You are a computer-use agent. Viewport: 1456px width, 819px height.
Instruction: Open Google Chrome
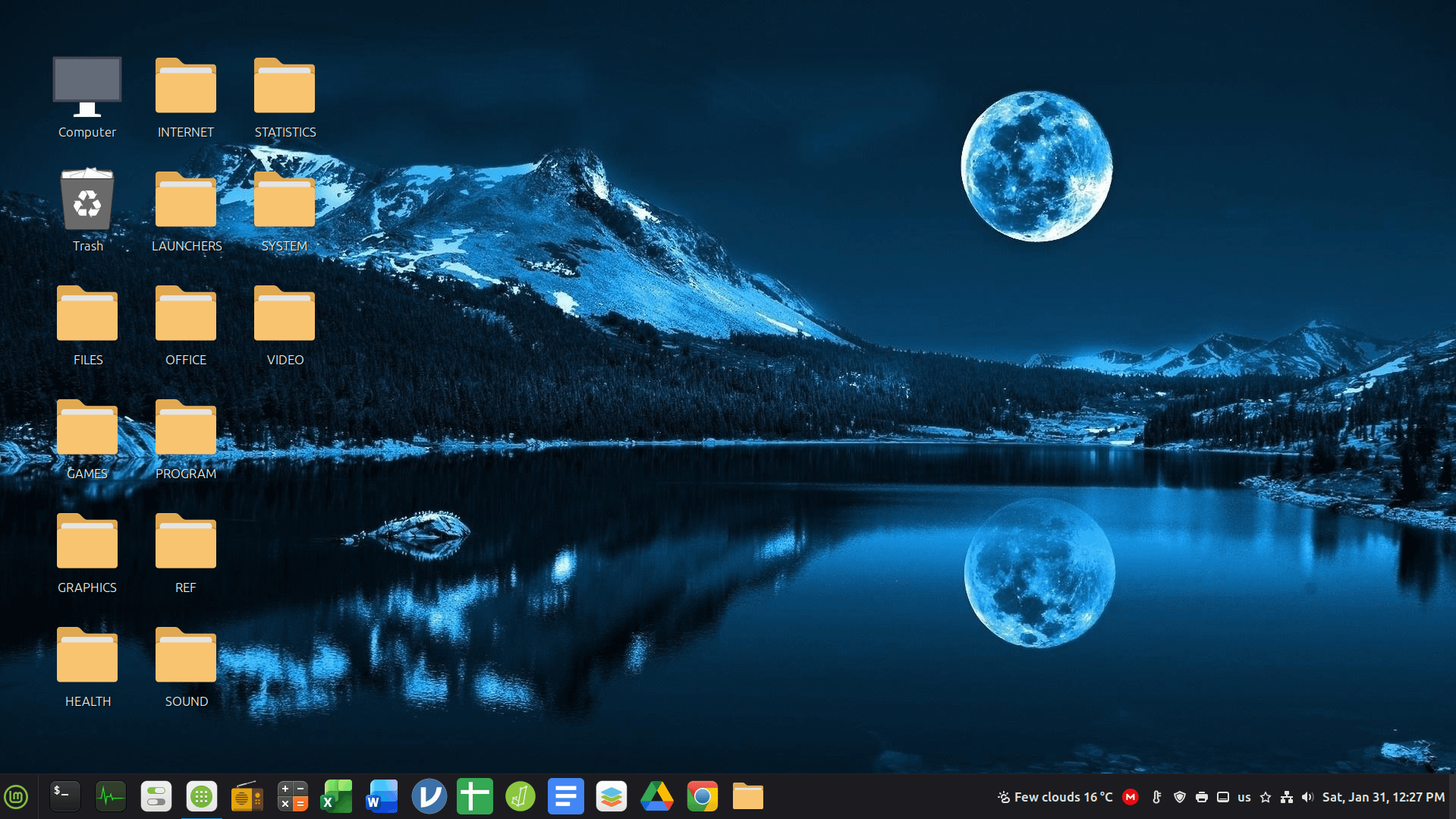[702, 796]
